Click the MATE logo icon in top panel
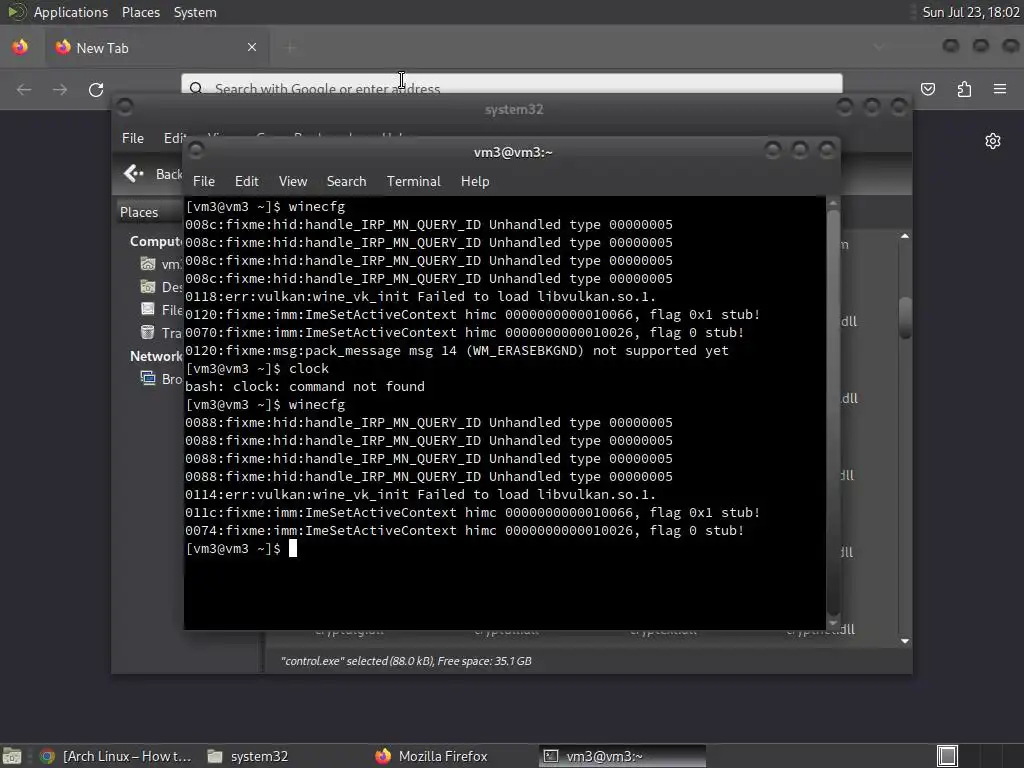1024x768 pixels. tap(16, 12)
